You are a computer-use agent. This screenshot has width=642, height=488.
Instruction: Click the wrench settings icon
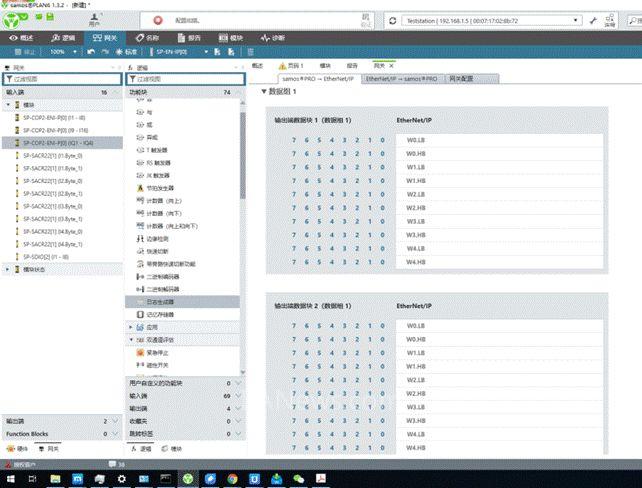pos(593,20)
